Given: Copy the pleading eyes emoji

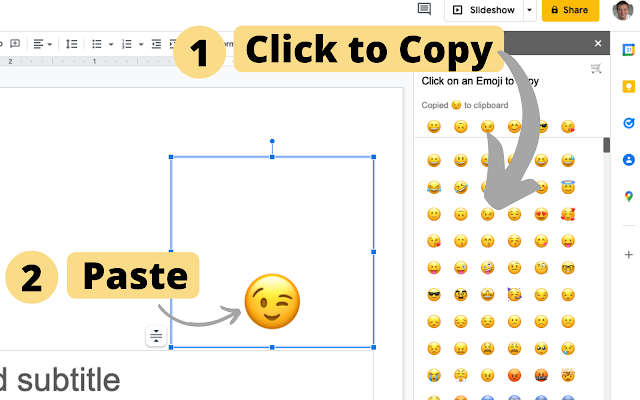Looking at the screenshot, I should tap(541, 348).
